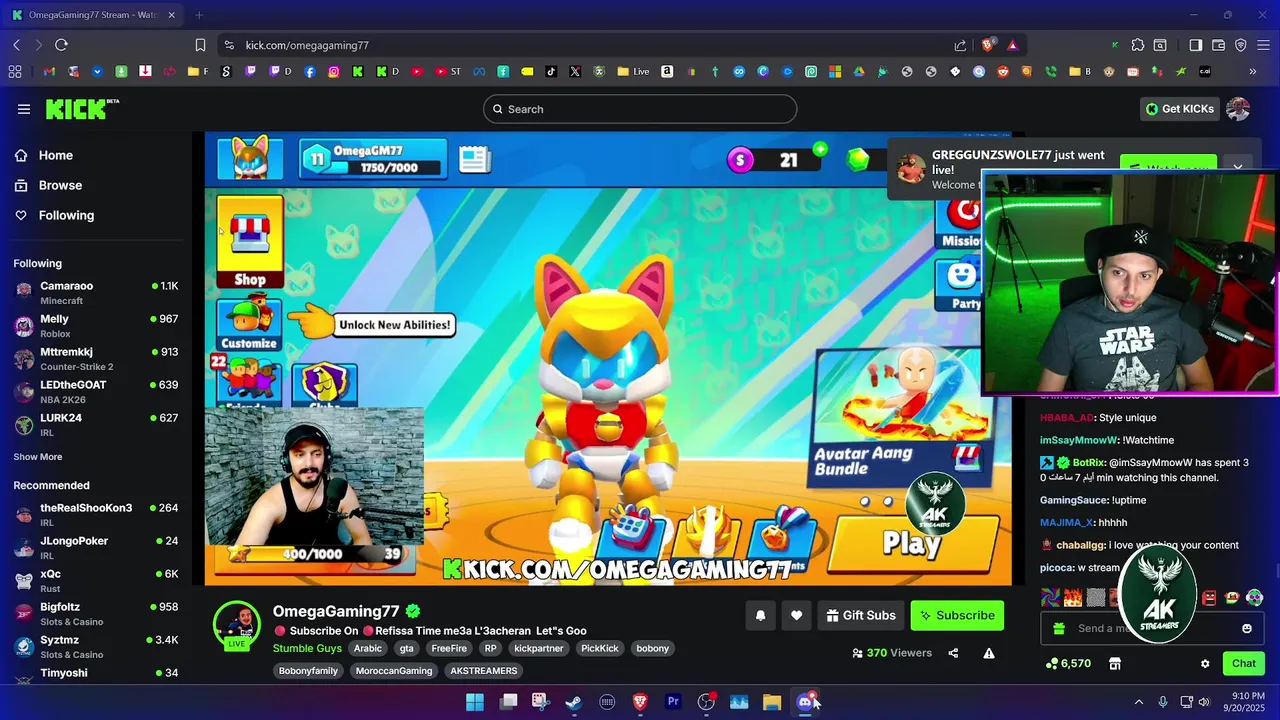Open Timyoshi recommended channel

pyautogui.click(x=96, y=673)
